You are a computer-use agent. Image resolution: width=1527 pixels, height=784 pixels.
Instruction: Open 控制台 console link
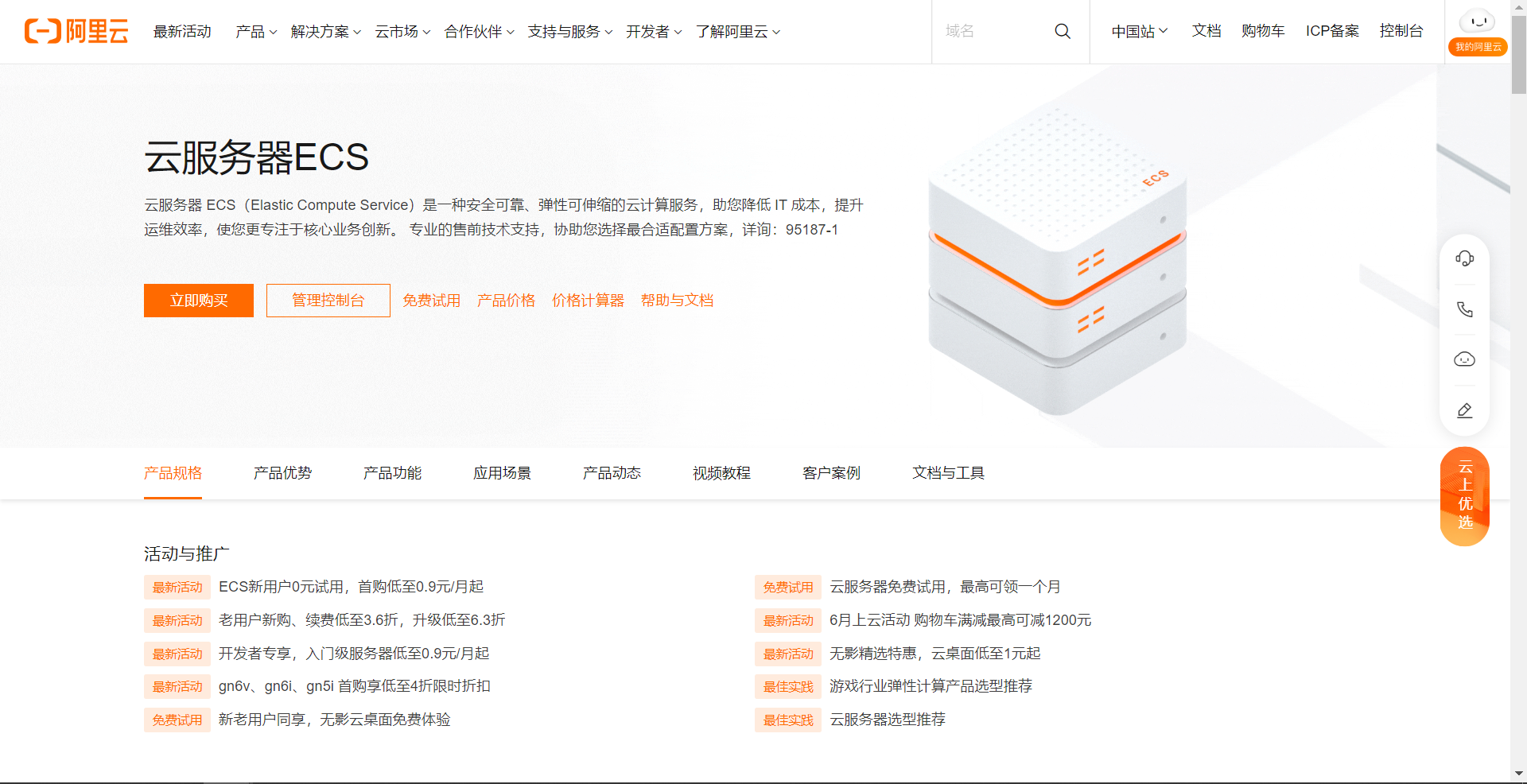pyautogui.click(x=1401, y=31)
